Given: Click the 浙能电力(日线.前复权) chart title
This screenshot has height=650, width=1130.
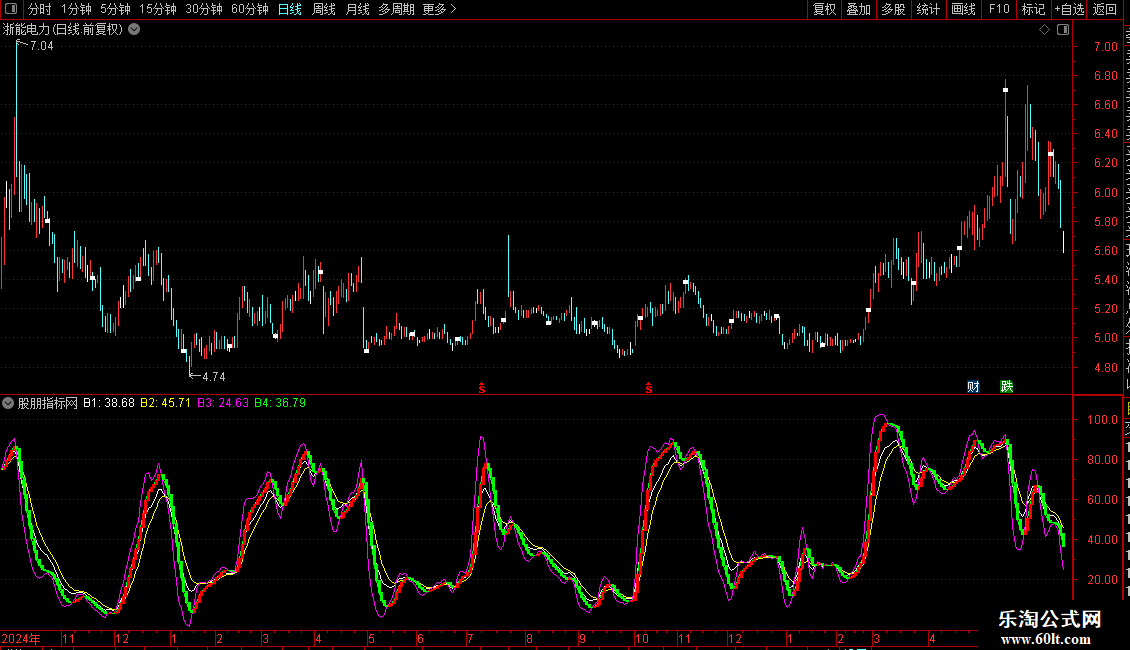Looking at the screenshot, I should click(x=63, y=30).
